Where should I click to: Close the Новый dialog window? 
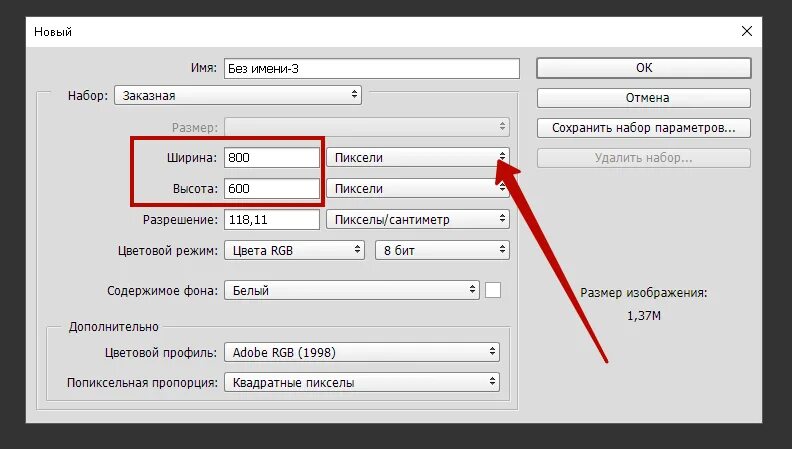747,31
